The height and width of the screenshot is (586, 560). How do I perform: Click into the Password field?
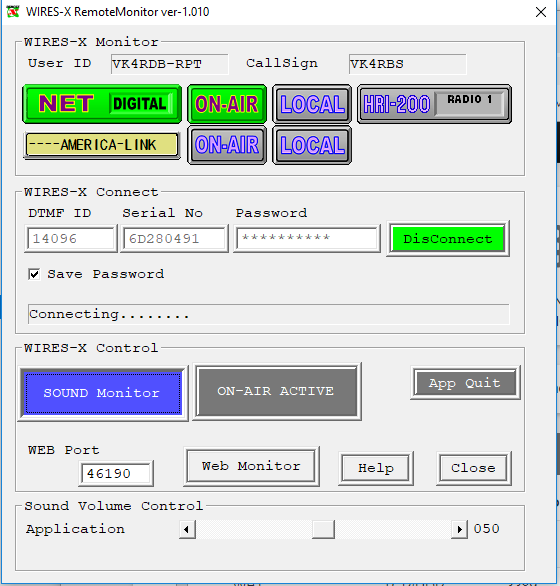[x=307, y=238]
